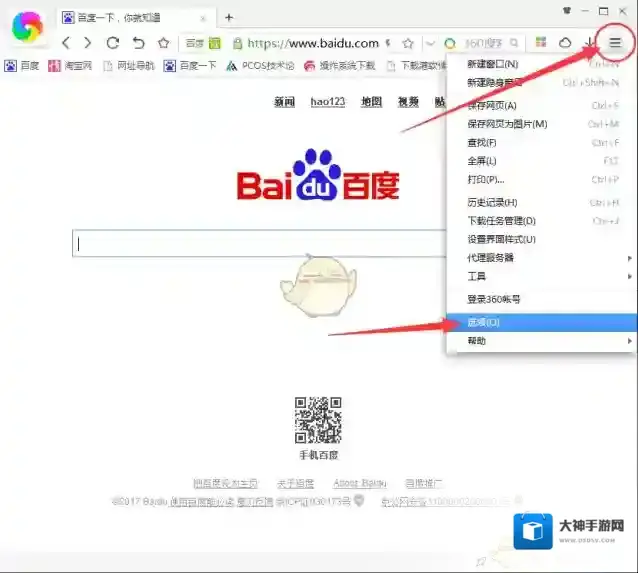Click the 地图 link on Baidu
This screenshot has height=573, width=638.
click(x=371, y=102)
